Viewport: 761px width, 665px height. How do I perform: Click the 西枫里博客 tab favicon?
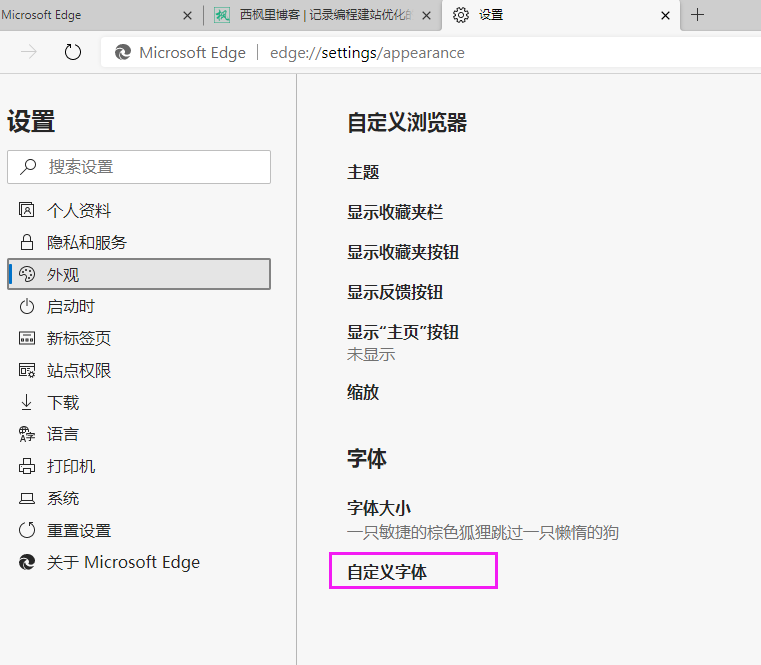(x=222, y=16)
